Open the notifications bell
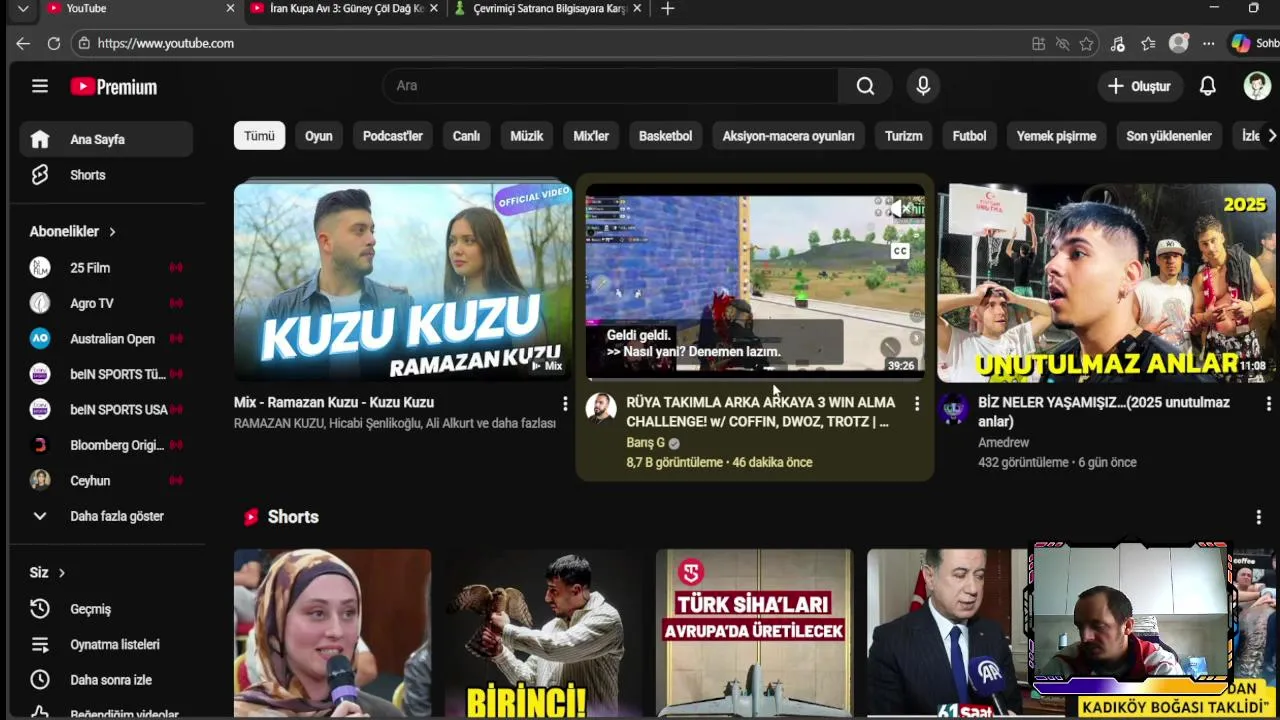Image resolution: width=1280 pixels, height=720 pixels. tap(1208, 86)
